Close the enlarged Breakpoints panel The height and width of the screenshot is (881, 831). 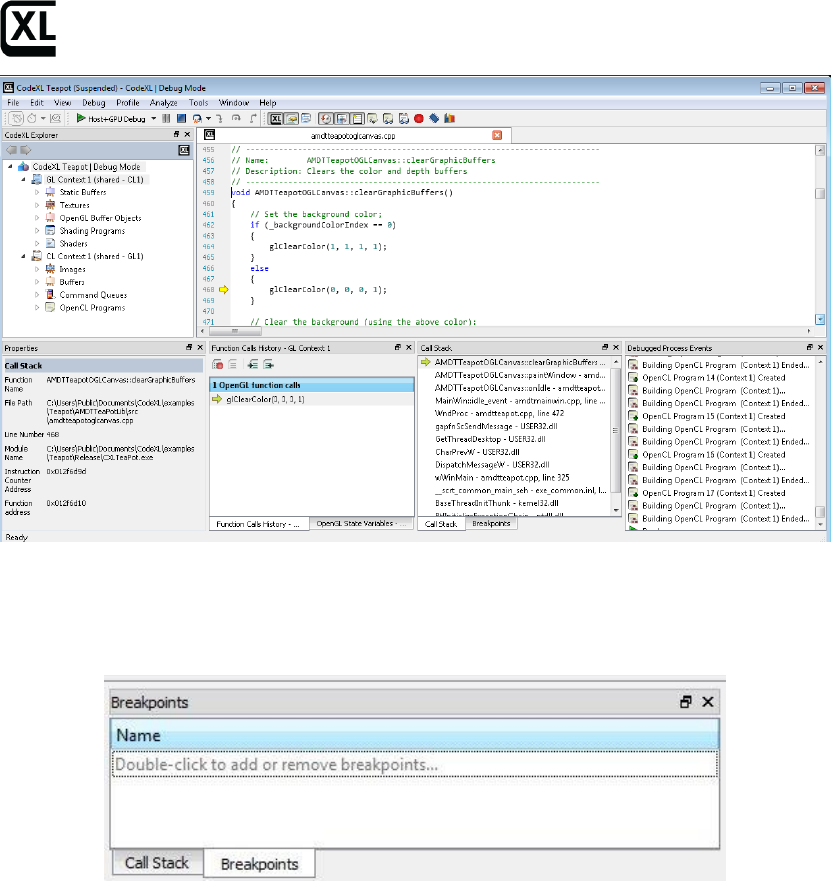[708, 702]
